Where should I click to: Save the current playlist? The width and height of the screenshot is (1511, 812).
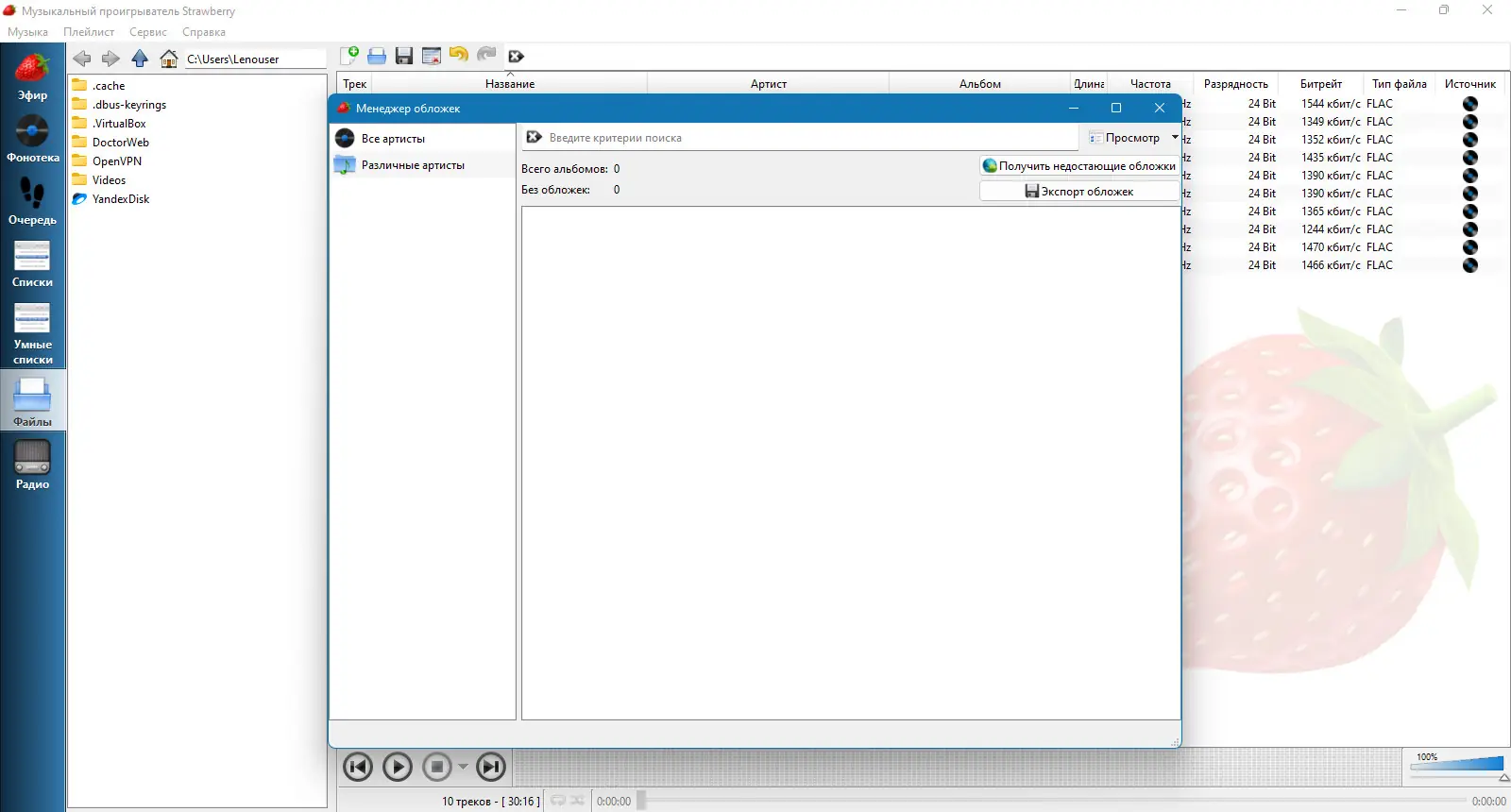pyautogui.click(x=404, y=56)
